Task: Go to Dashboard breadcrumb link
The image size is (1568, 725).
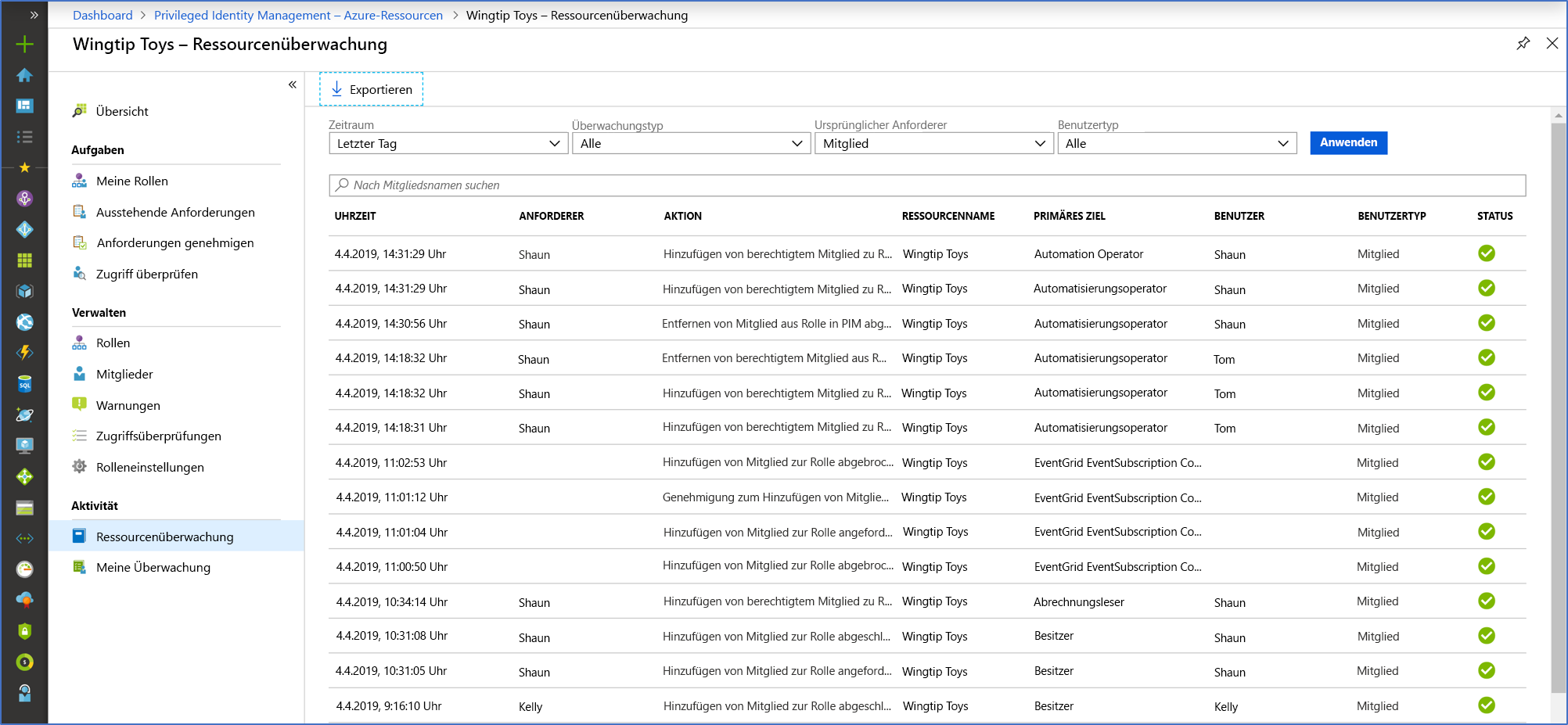Action: click(x=102, y=15)
